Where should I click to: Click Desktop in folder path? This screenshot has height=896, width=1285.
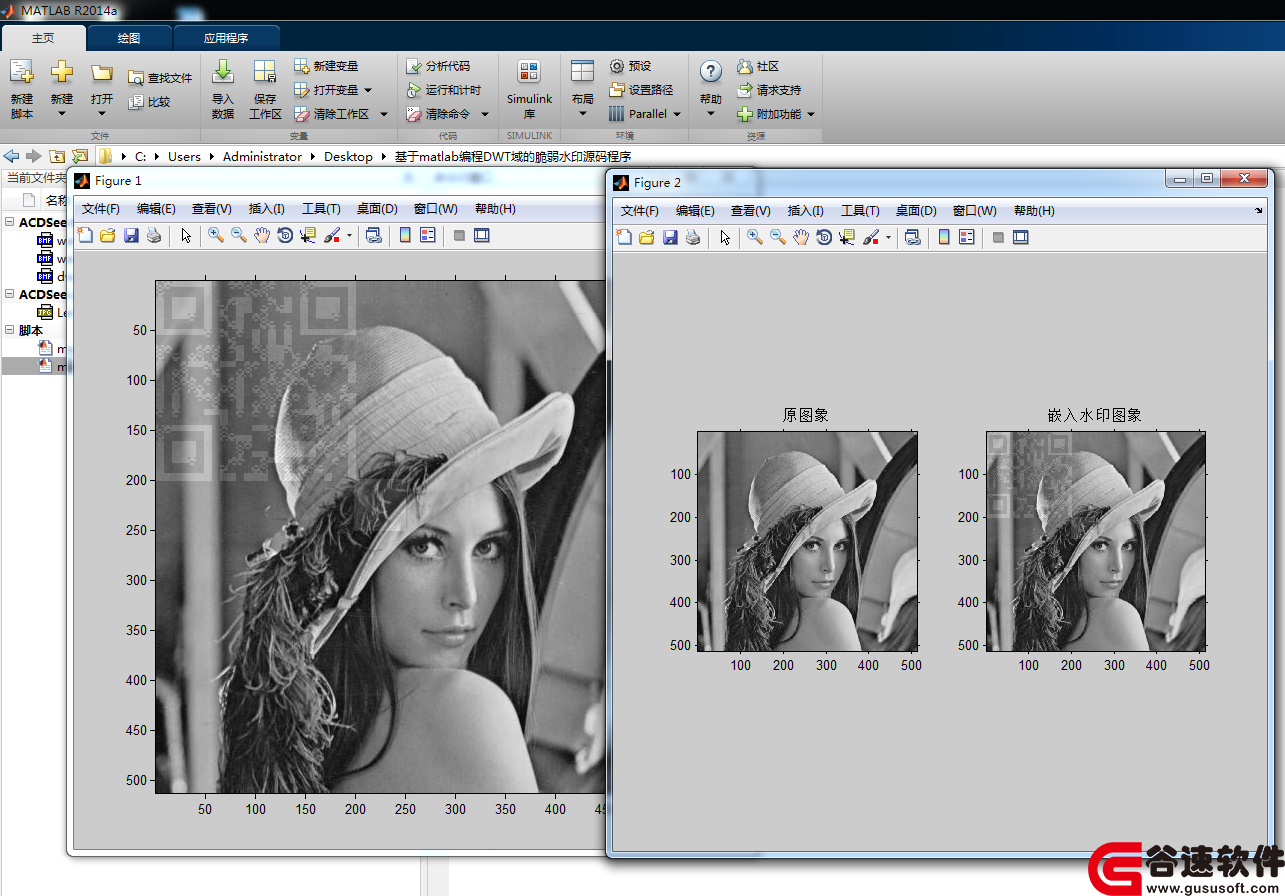[x=348, y=156]
